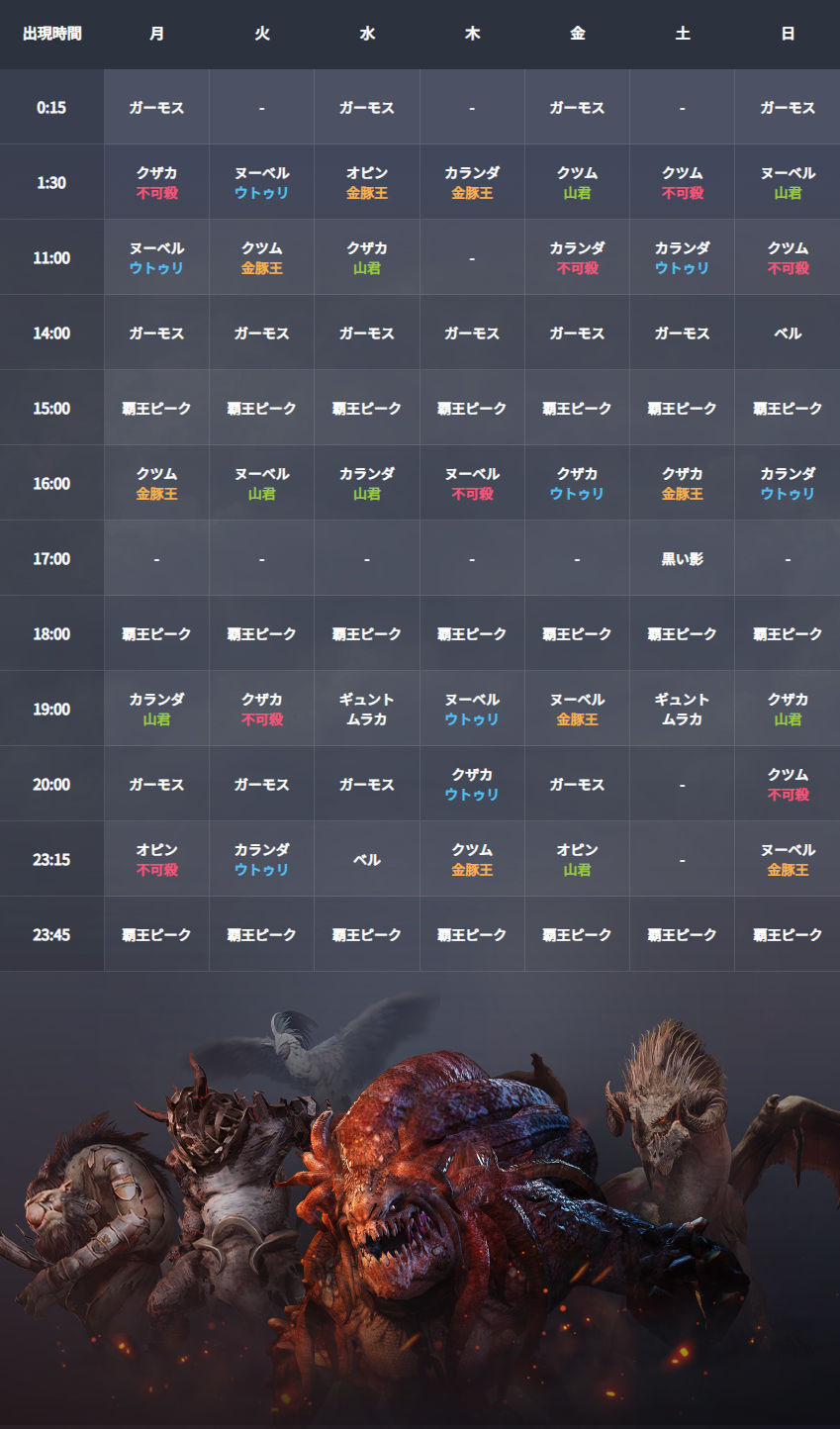
Task: Select the 出現時間 header cell
Action: click(x=52, y=34)
